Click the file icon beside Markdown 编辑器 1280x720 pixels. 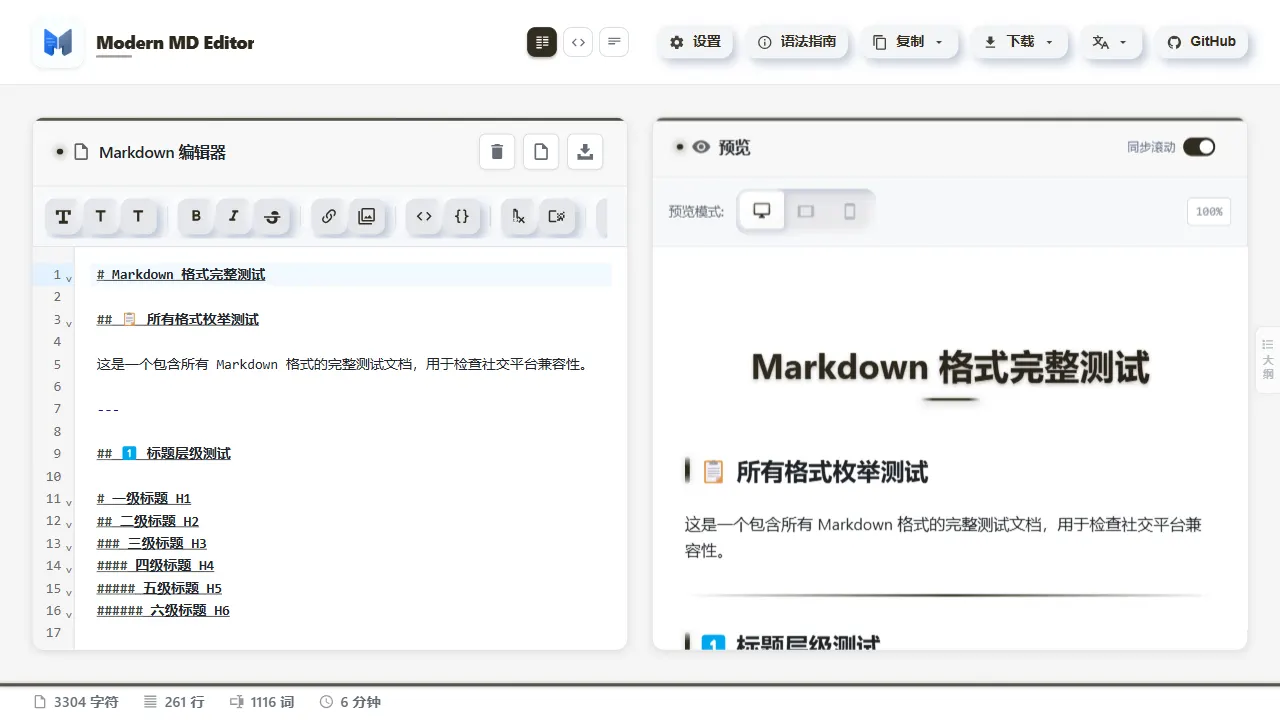(82, 152)
